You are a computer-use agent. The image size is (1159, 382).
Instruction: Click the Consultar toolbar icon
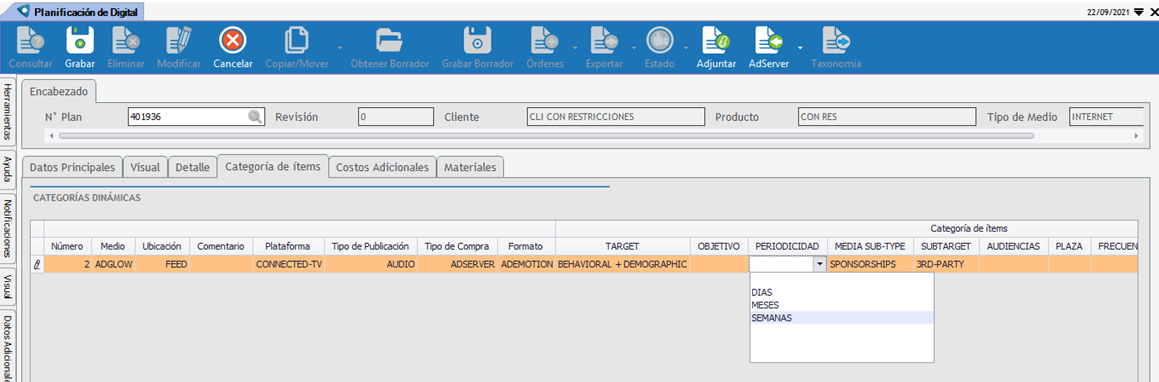point(30,41)
